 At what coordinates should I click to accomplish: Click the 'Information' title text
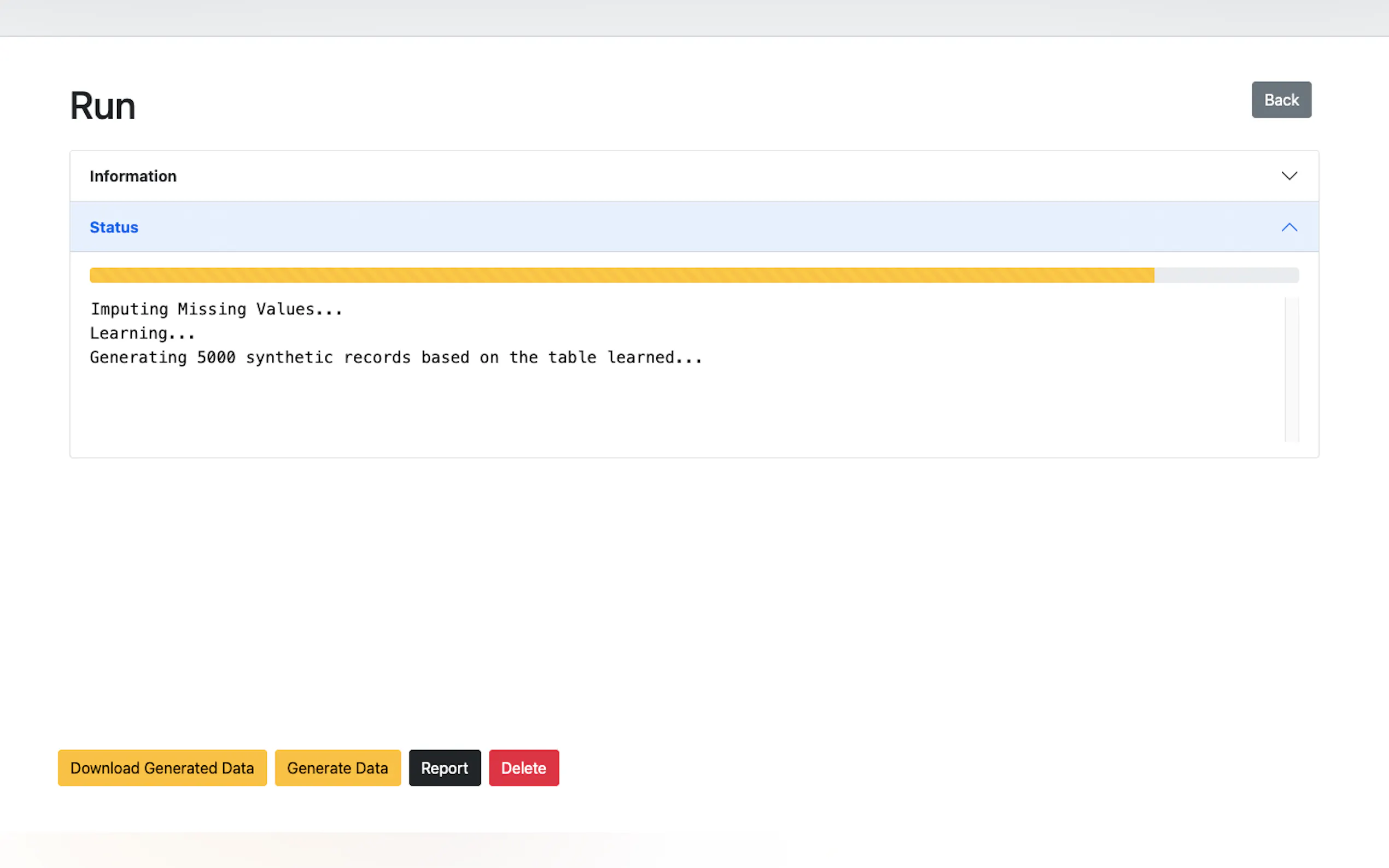133,176
